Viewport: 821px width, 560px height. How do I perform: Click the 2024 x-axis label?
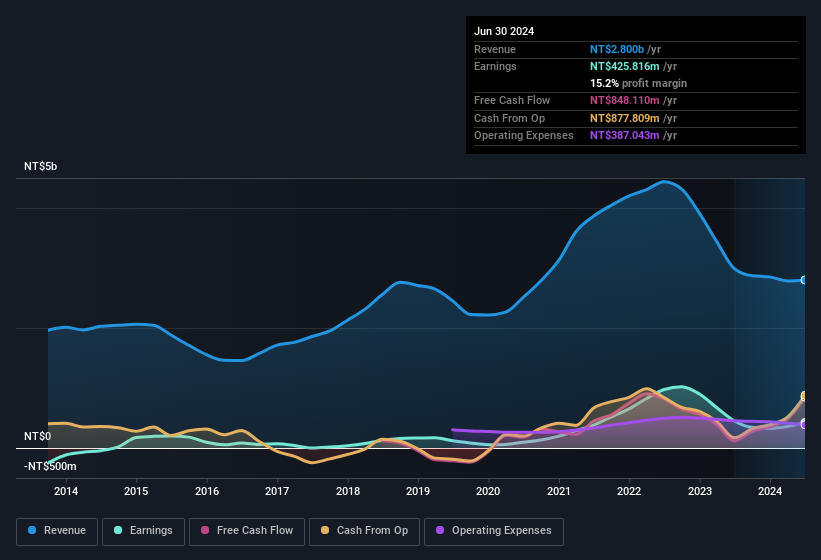click(770, 491)
